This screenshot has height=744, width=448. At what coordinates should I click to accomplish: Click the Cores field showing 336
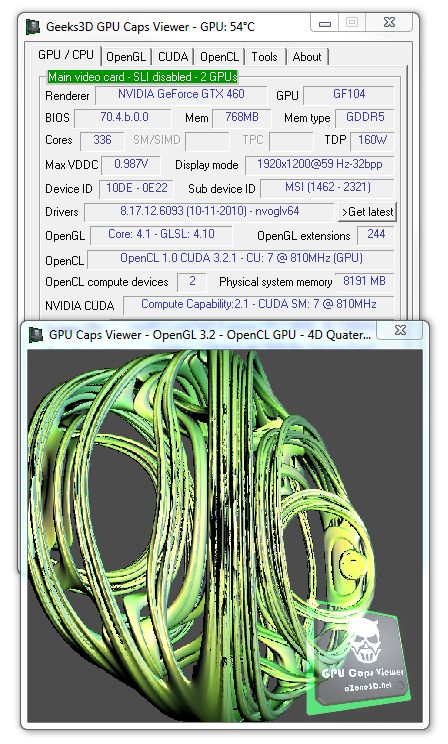point(102,140)
